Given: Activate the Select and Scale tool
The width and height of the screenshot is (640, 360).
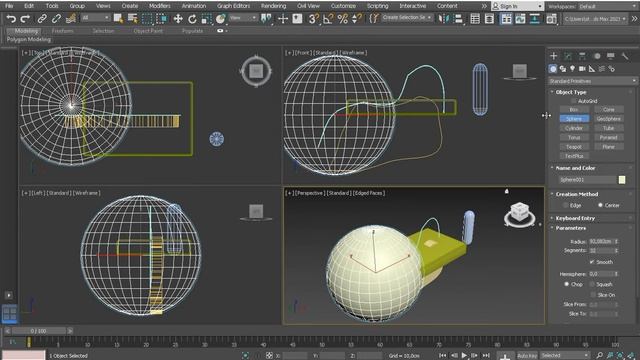Looking at the screenshot, I should click(x=207, y=18).
